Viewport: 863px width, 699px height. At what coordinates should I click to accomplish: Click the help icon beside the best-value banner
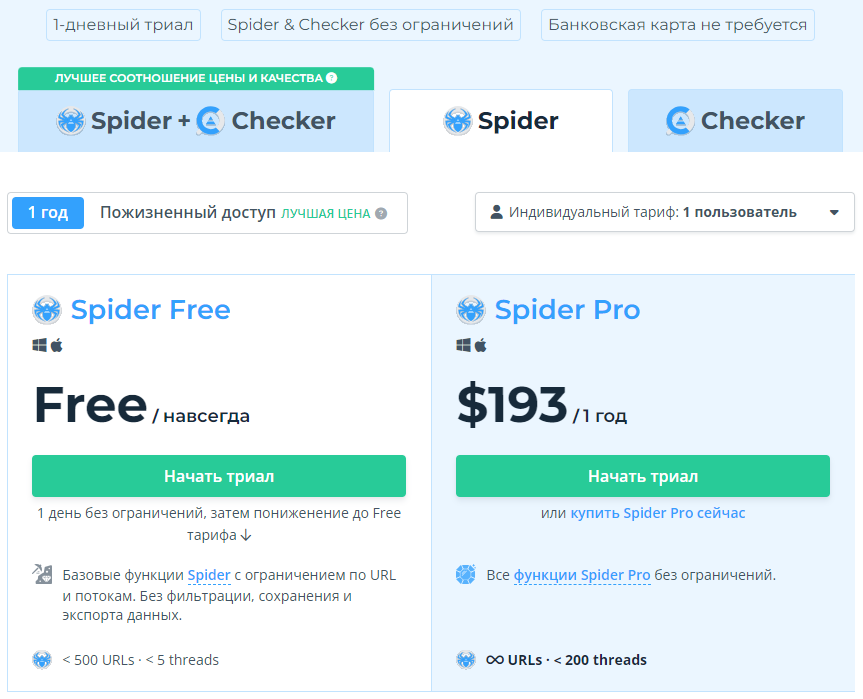point(332,78)
